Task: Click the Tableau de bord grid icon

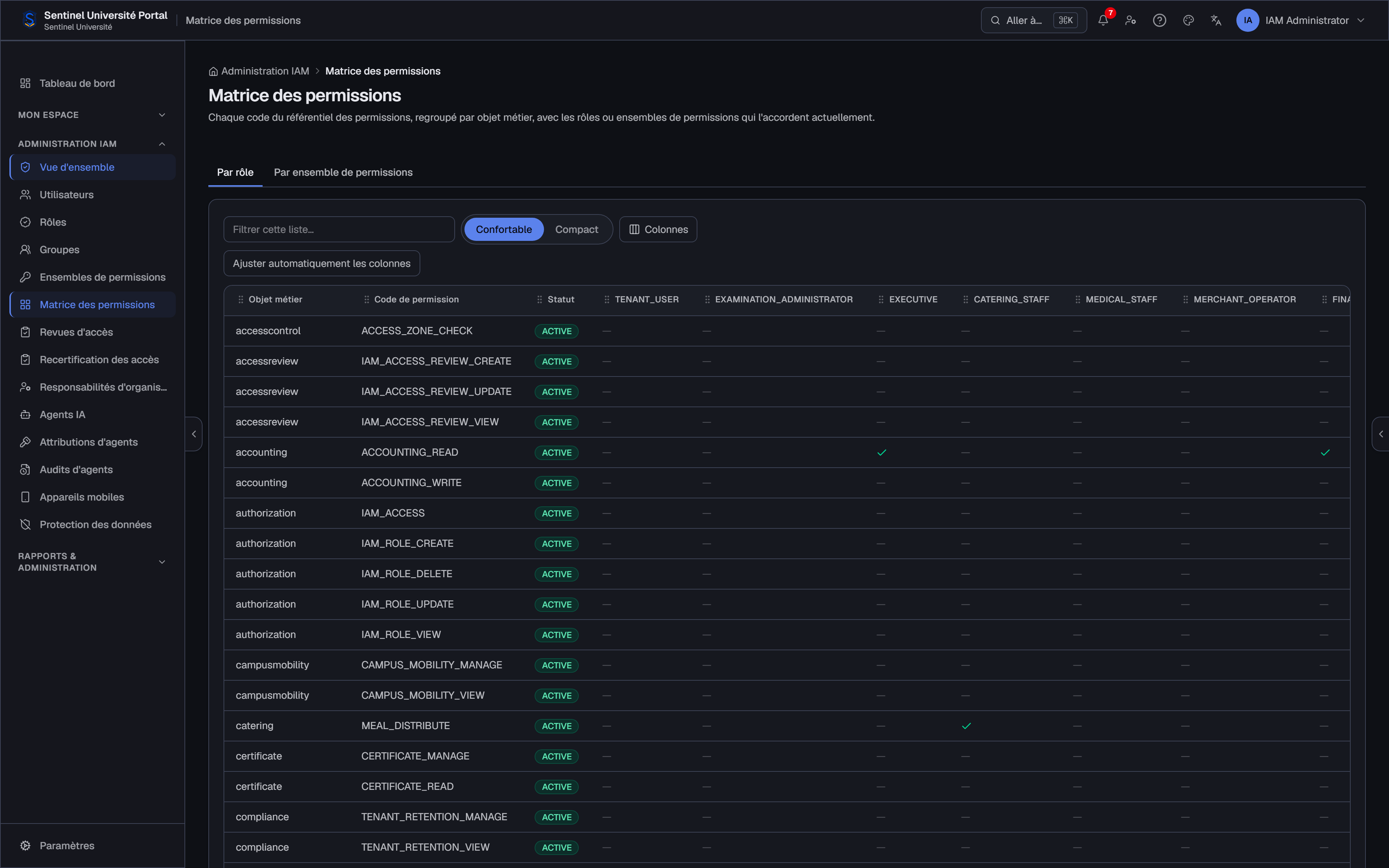Action: pos(25,83)
